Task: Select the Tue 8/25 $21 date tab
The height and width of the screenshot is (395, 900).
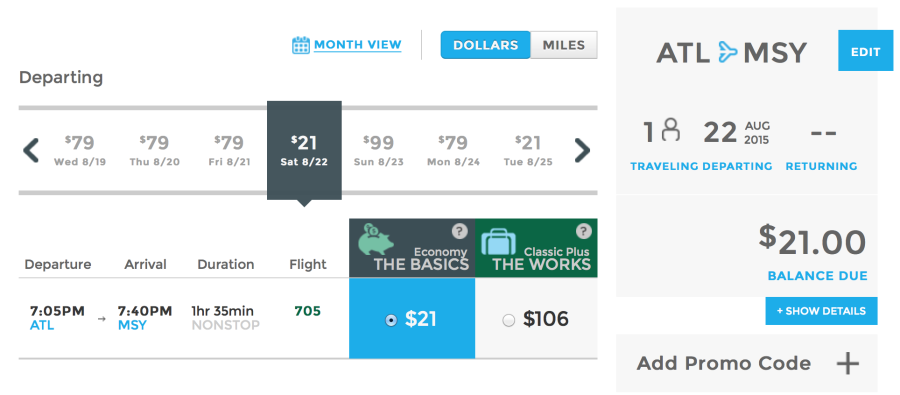Action: (x=528, y=150)
